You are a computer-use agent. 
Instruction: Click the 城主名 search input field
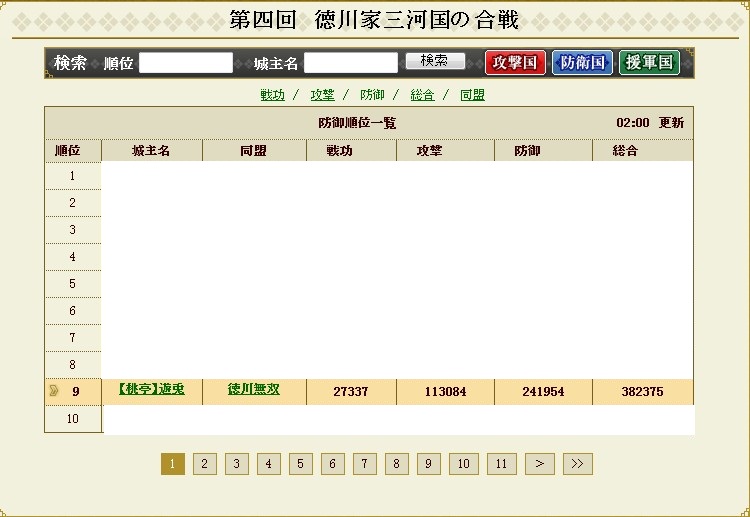point(351,63)
